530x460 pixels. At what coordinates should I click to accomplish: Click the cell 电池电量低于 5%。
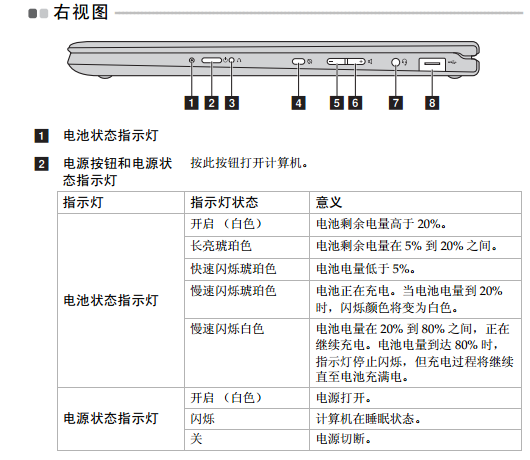click(x=415, y=269)
